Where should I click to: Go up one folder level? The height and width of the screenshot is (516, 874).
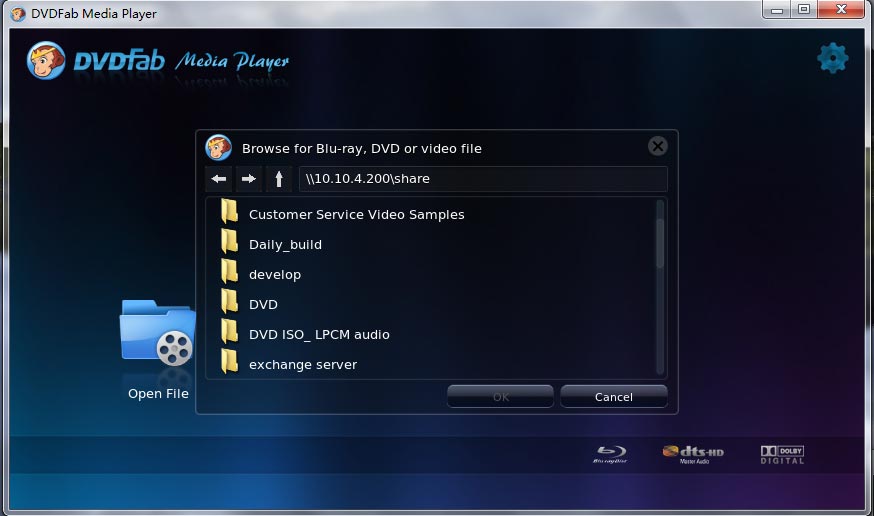[279, 179]
